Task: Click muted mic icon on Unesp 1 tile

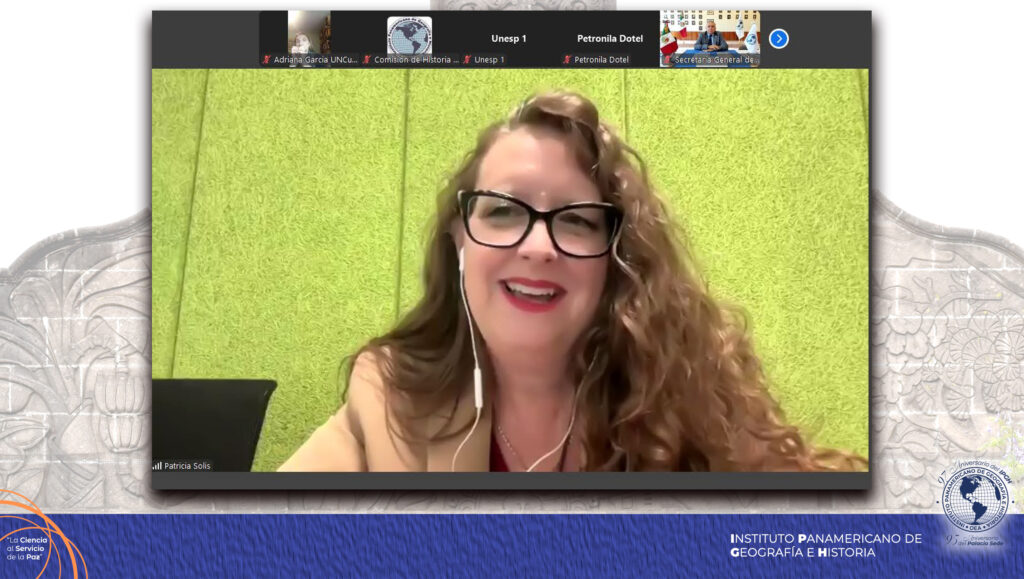Action: 467,60
